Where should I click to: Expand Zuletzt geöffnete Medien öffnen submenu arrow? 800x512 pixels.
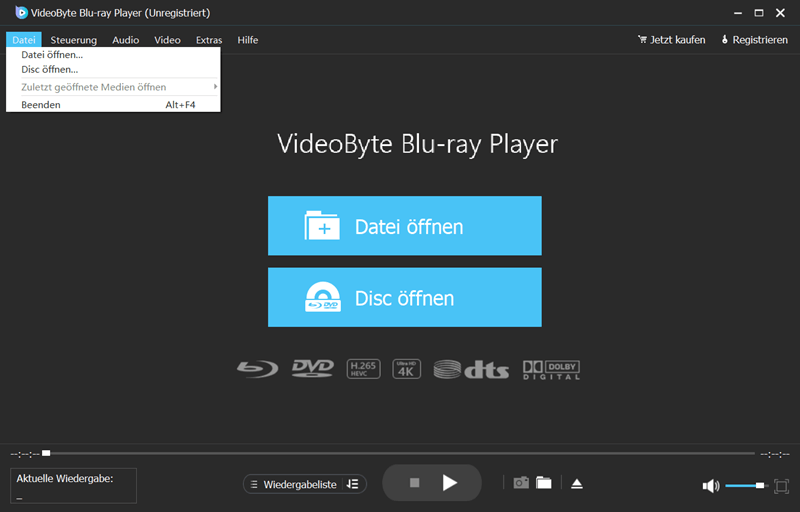215,87
